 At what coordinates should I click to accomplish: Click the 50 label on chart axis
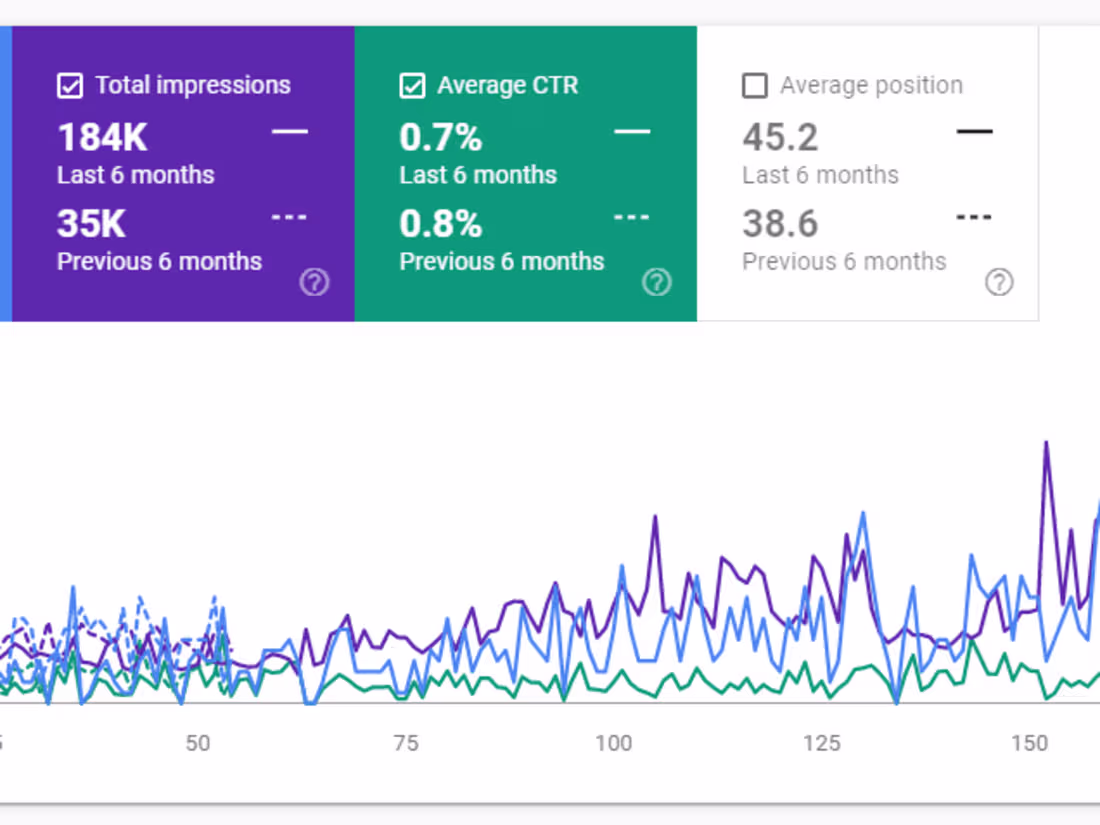pos(198,743)
